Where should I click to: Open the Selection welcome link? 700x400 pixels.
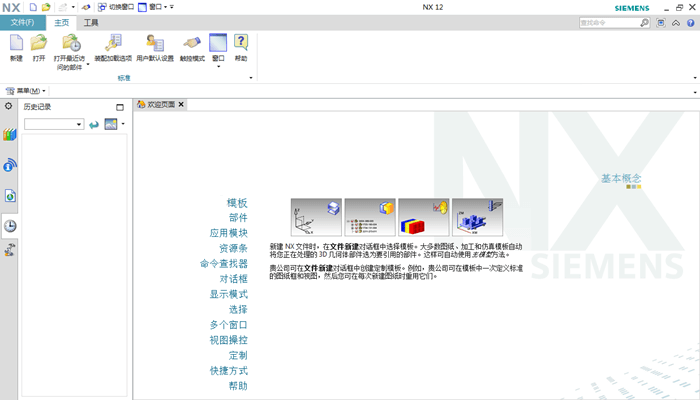[x=238, y=309]
